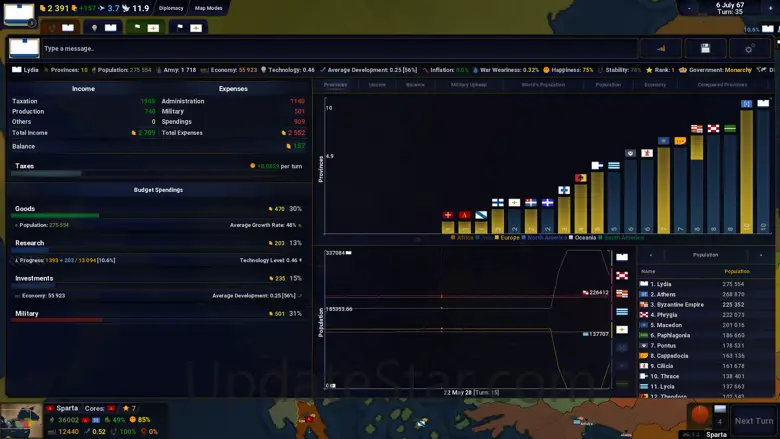Click the Lydia flag in the top-left corner
The width and height of the screenshot is (780, 439).
point(19,14)
